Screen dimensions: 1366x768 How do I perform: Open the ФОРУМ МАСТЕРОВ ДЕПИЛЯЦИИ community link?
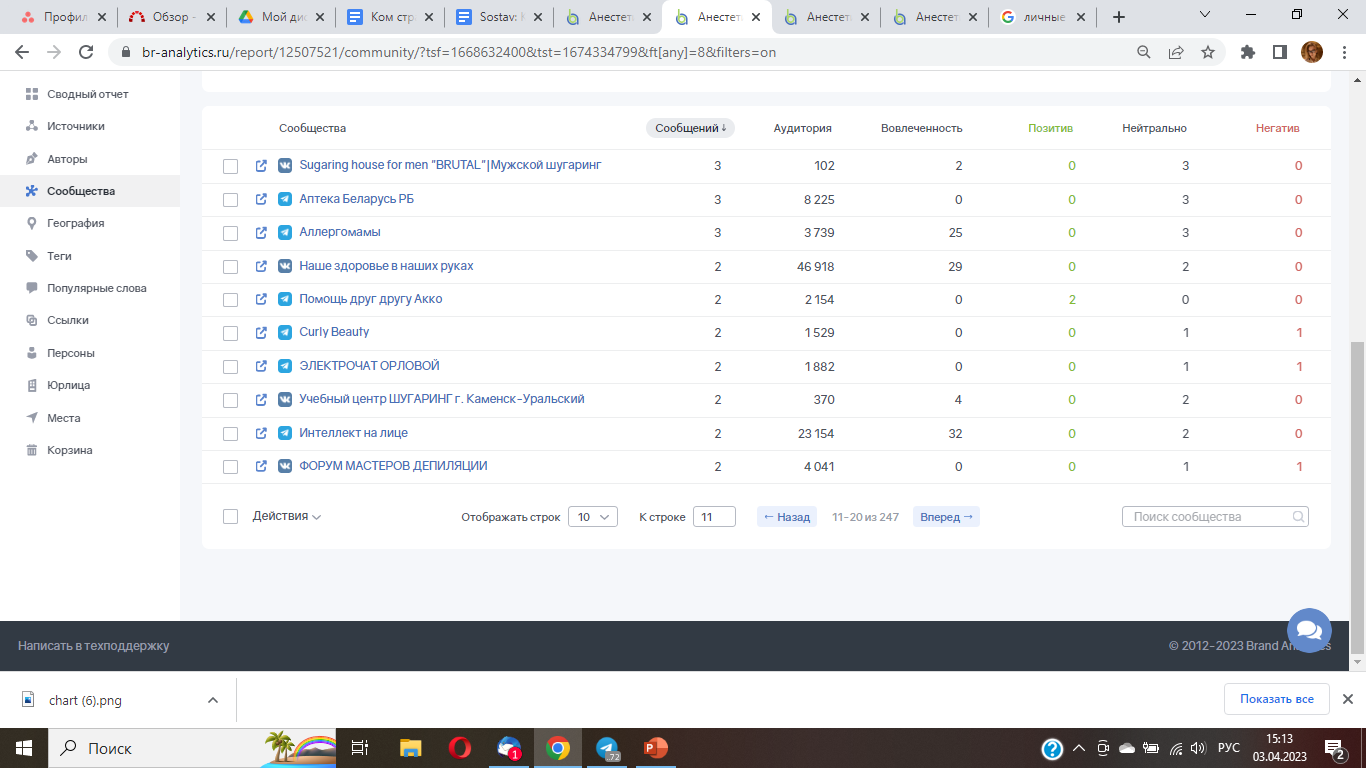pyautogui.click(x=393, y=466)
